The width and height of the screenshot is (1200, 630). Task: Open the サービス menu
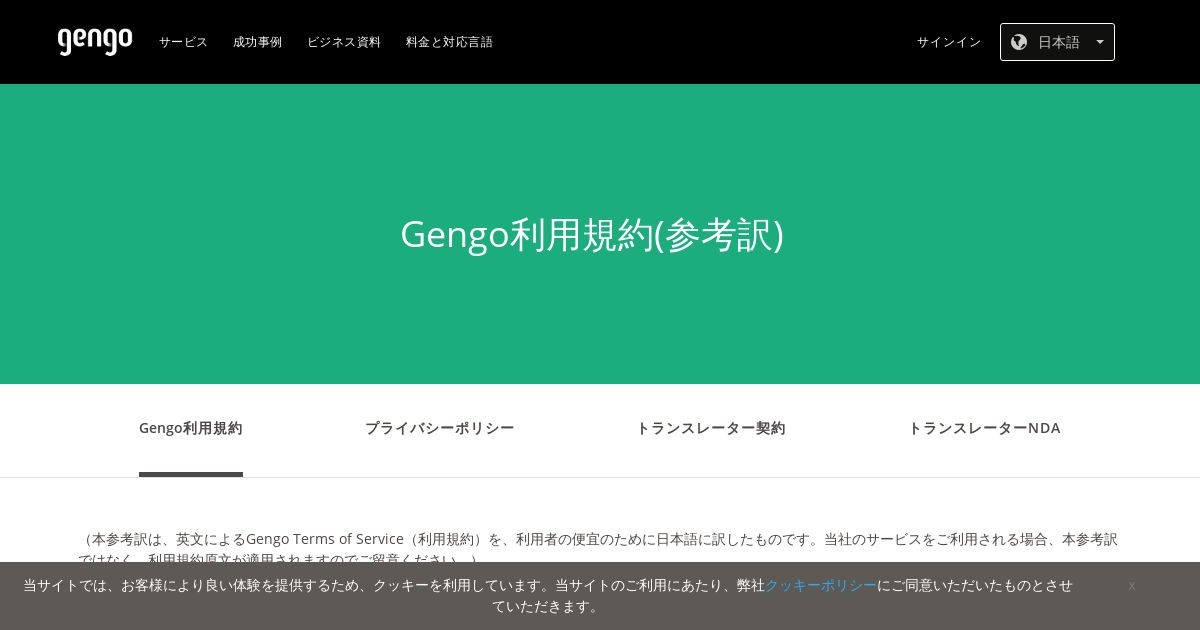[x=183, y=42]
